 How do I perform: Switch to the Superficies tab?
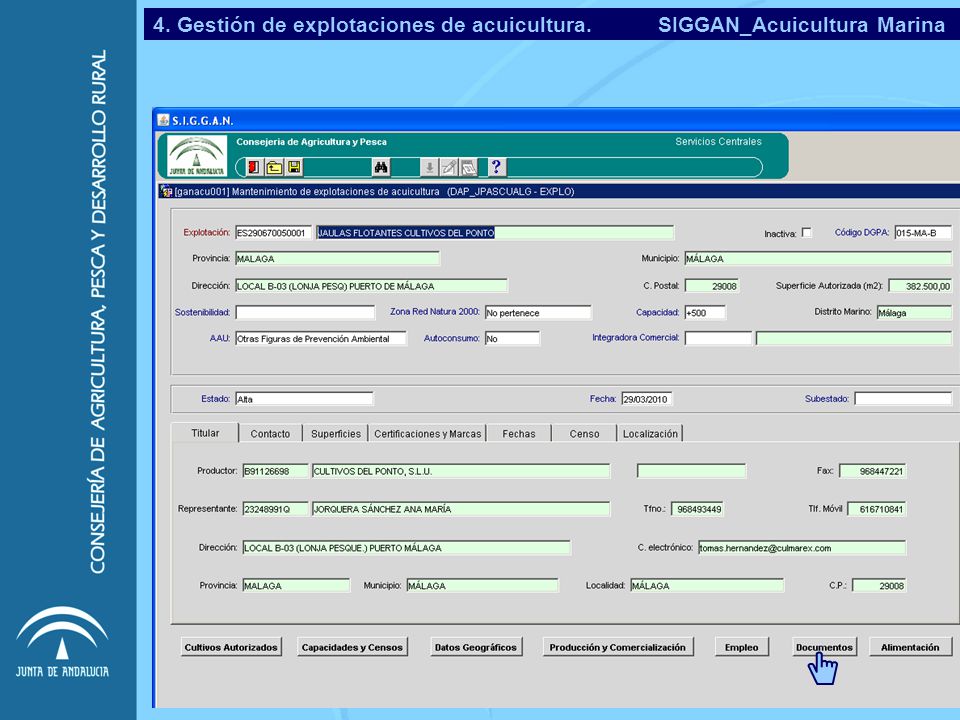[336, 433]
